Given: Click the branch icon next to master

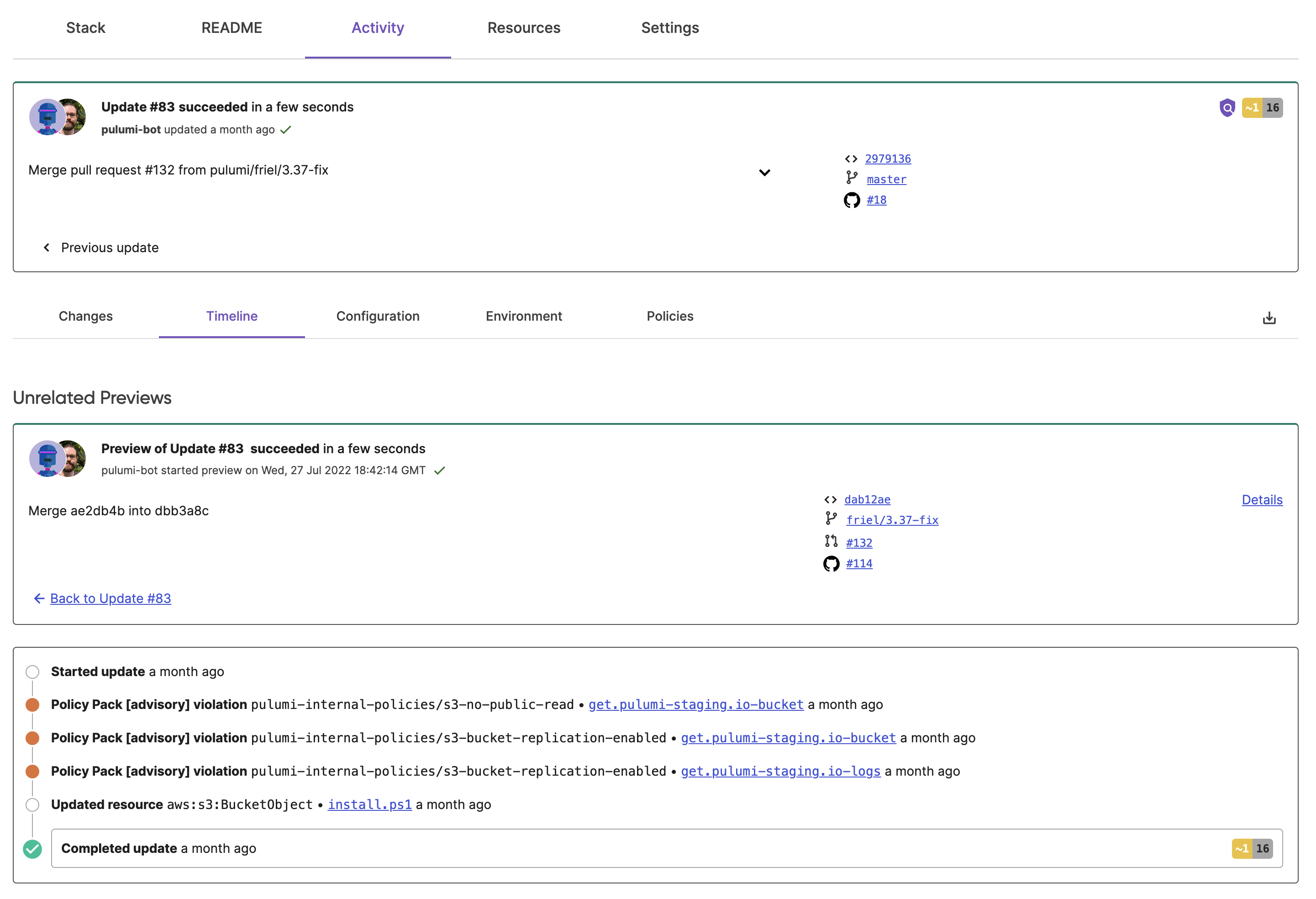Looking at the screenshot, I should (851, 178).
